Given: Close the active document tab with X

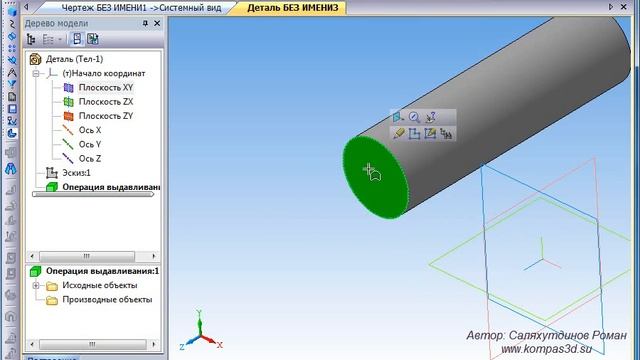Looking at the screenshot, I should point(624,7).
